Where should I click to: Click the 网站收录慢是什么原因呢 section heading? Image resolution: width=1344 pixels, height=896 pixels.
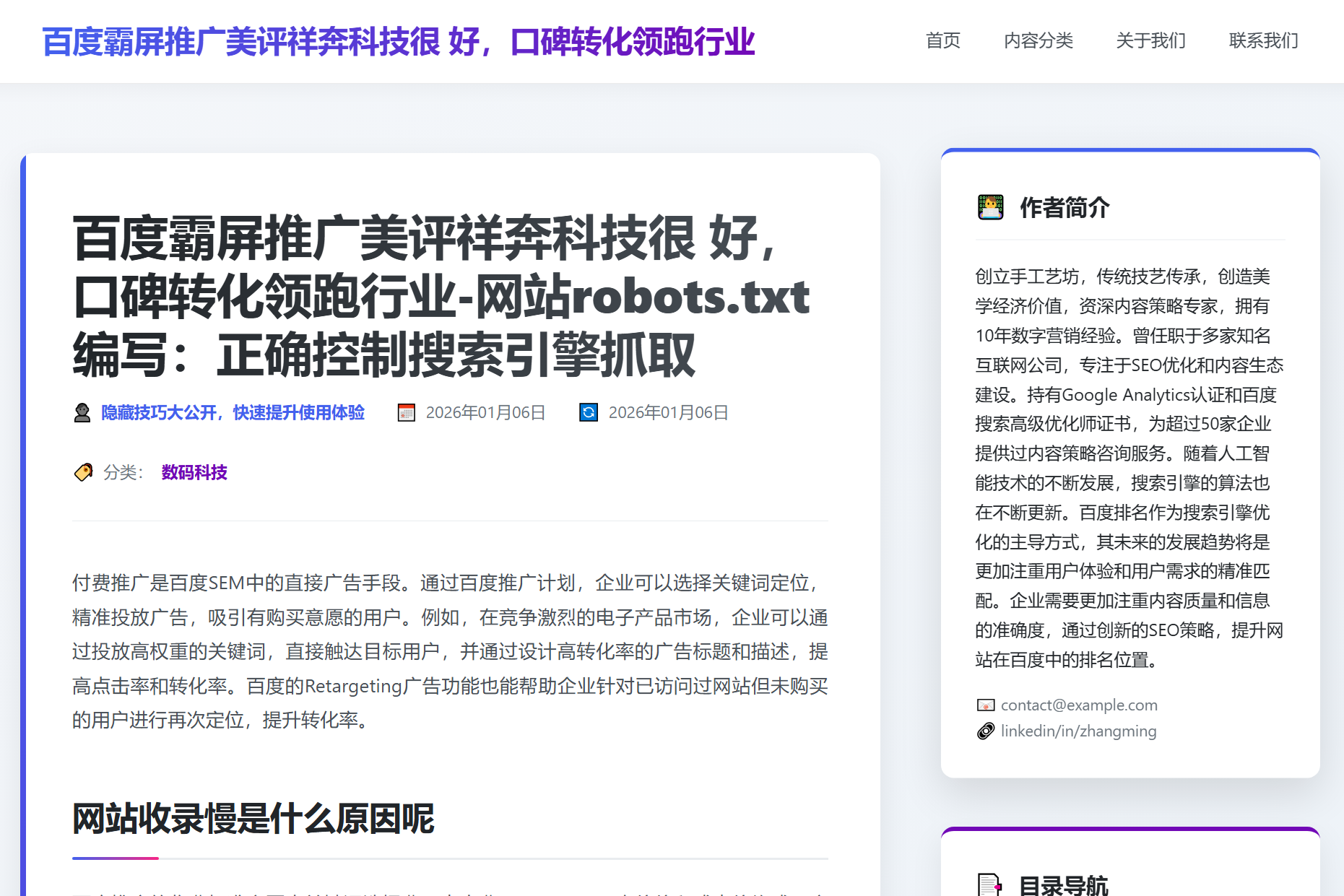[253, 819]
